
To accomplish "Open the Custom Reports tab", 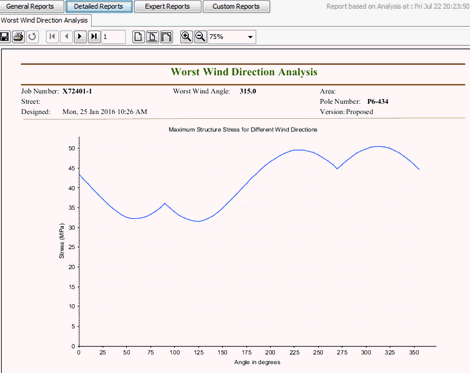I will (236, 6).
